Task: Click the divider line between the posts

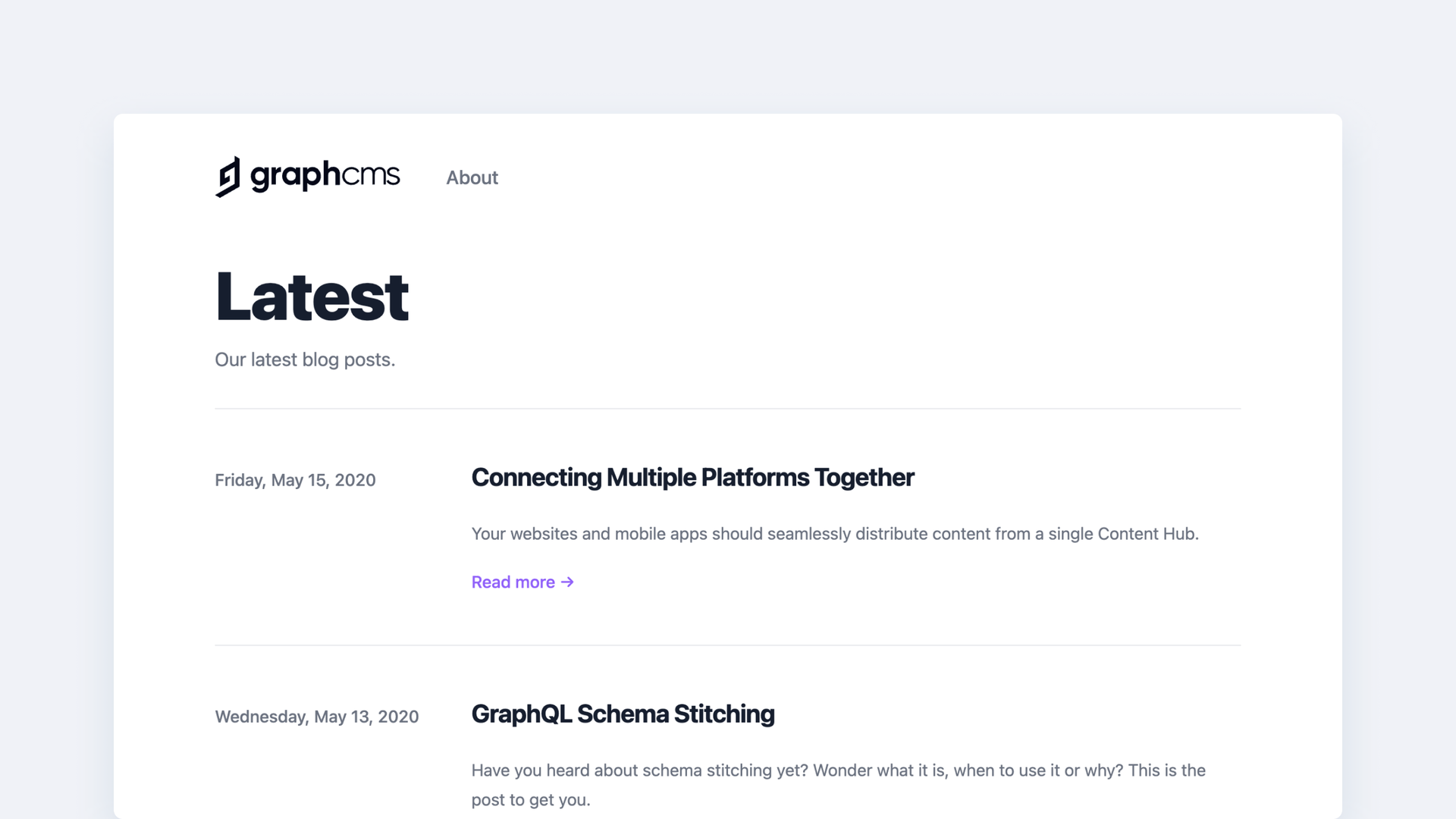Action: (728, 645)
